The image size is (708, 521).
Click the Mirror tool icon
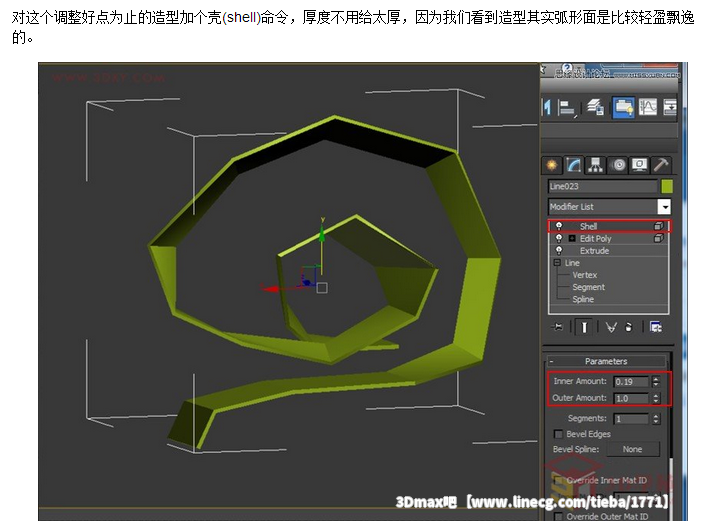[547, 108]
